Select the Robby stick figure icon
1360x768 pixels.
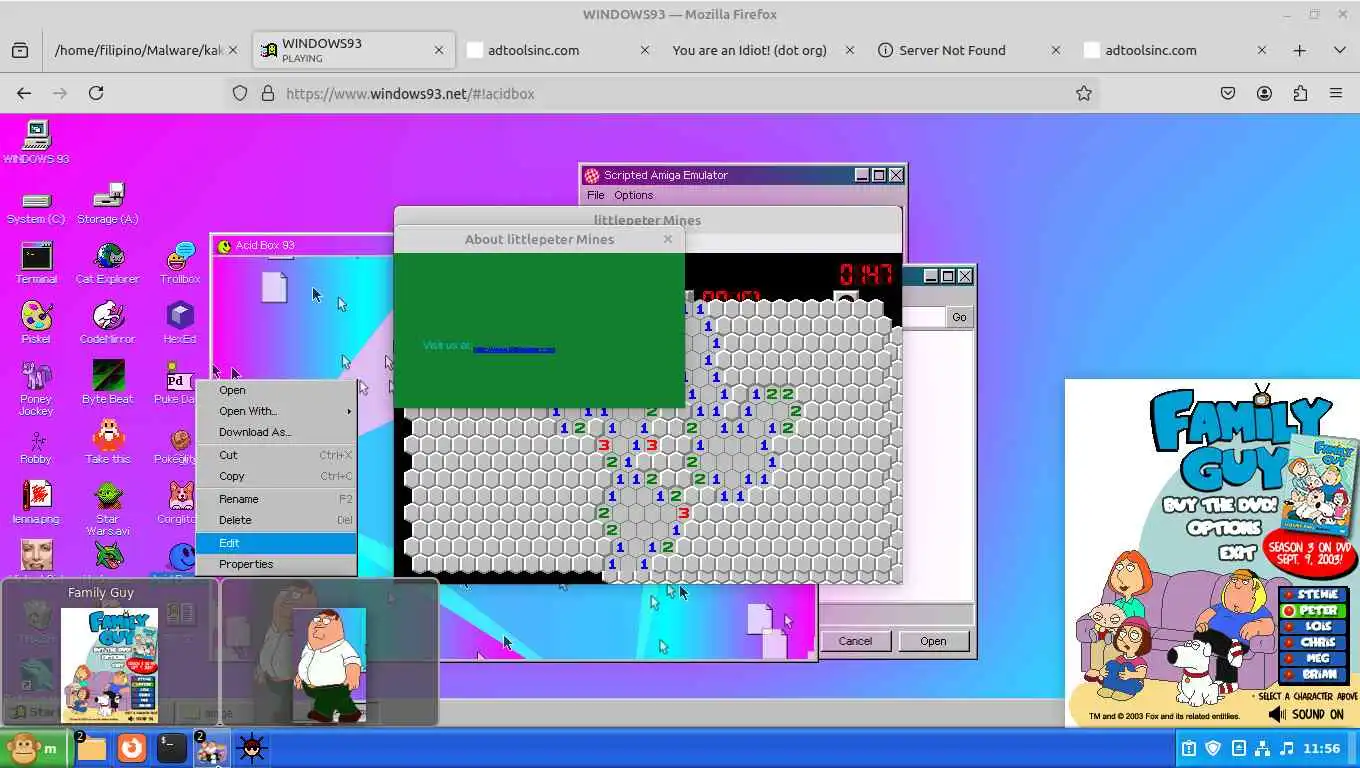(36, 447)
